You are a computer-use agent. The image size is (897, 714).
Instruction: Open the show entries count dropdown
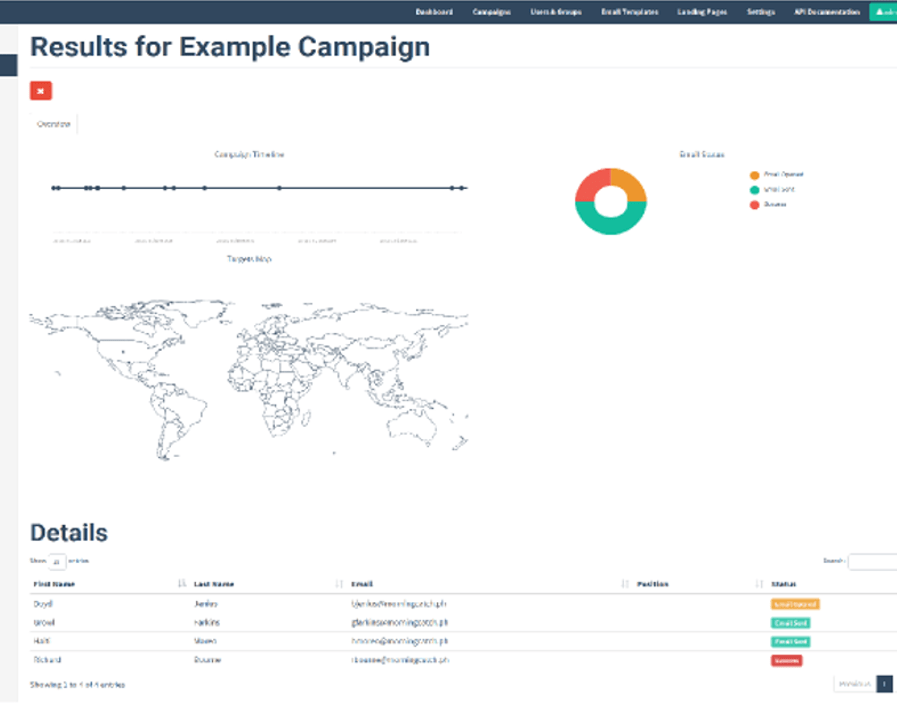point(57,562)
